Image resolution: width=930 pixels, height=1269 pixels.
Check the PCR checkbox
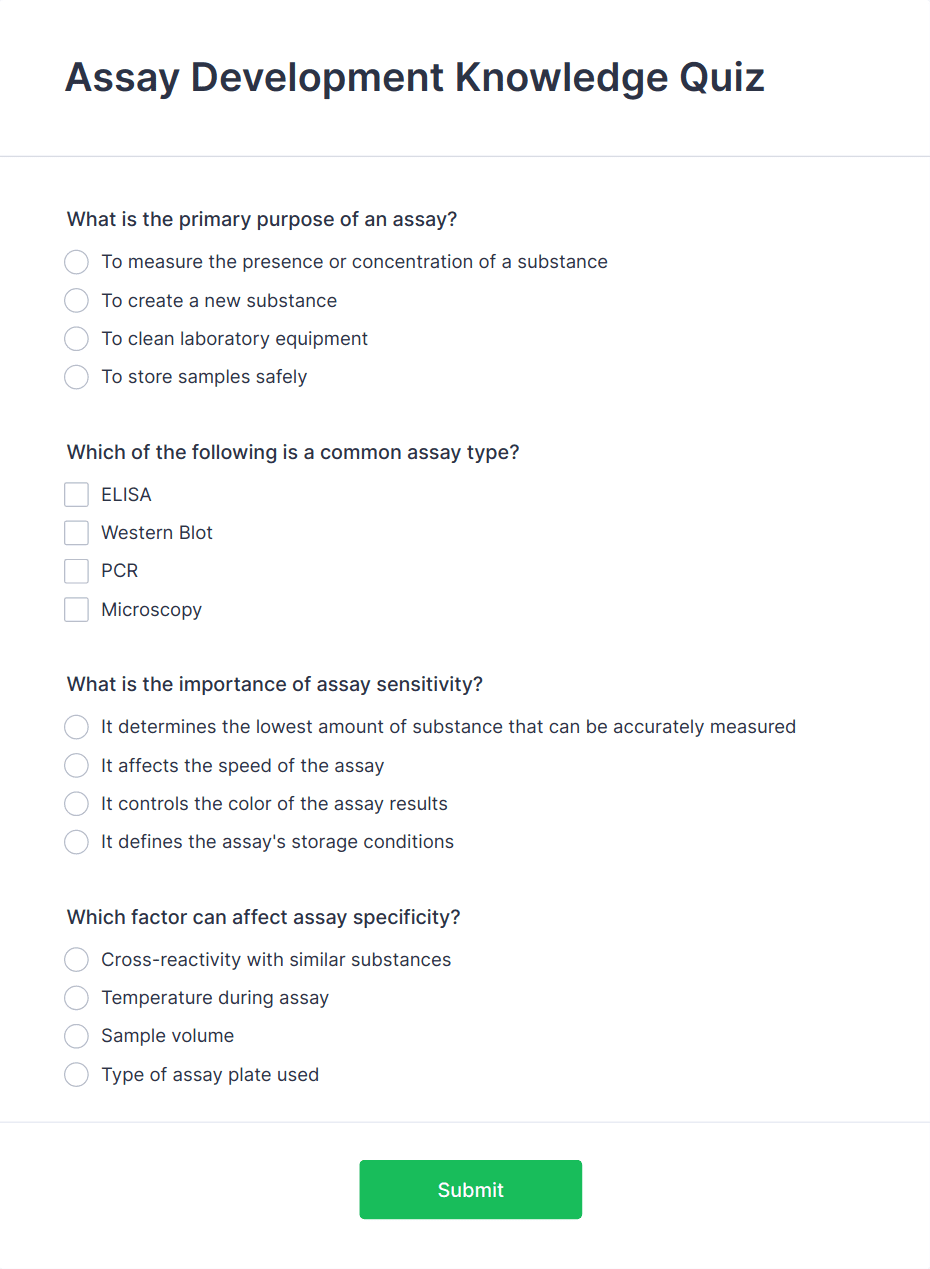click(x=76, y=570)
